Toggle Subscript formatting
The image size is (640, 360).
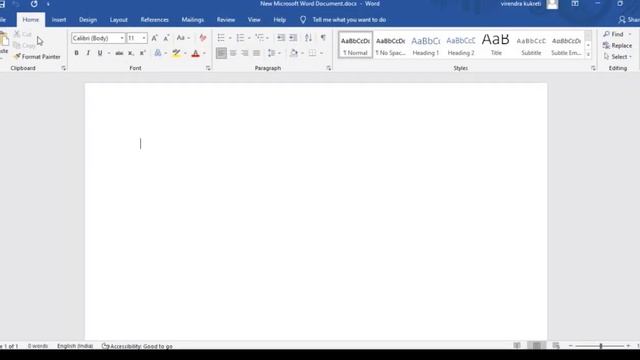[x=131, y=53]
